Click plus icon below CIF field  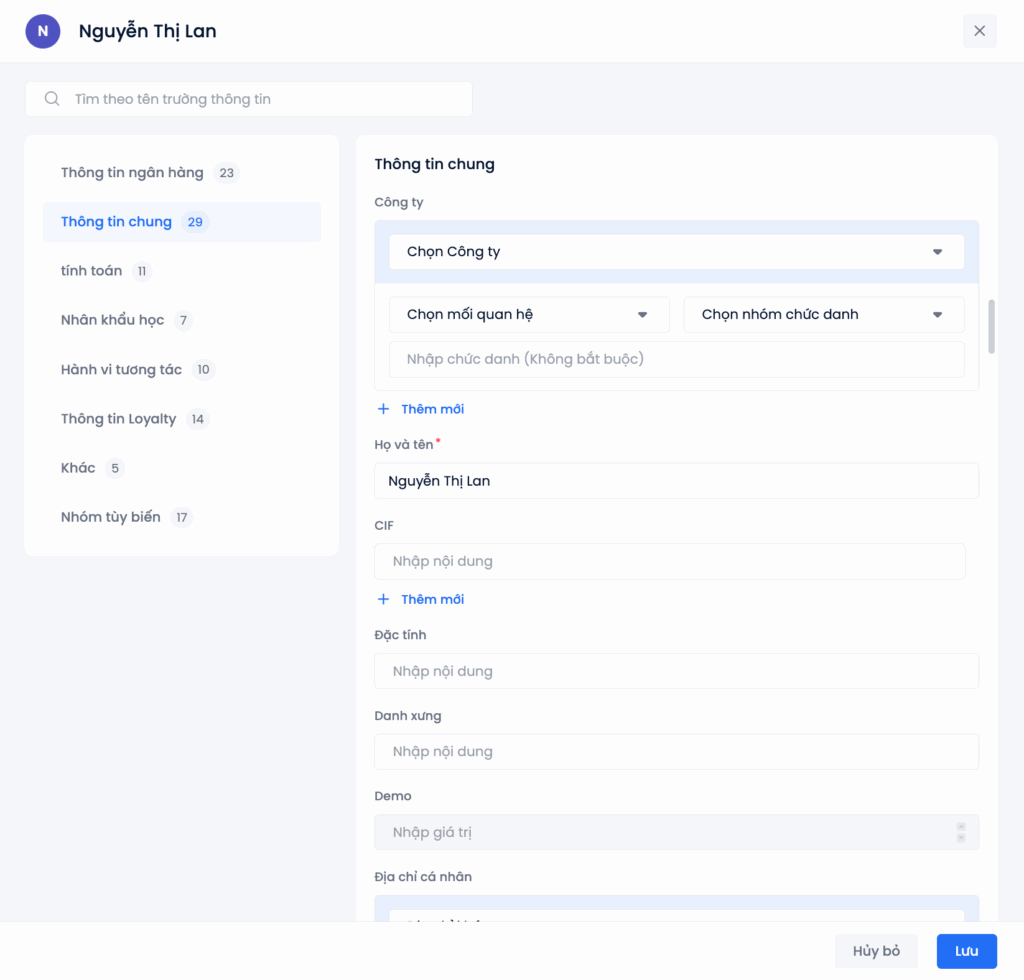[x=383, y=599]
